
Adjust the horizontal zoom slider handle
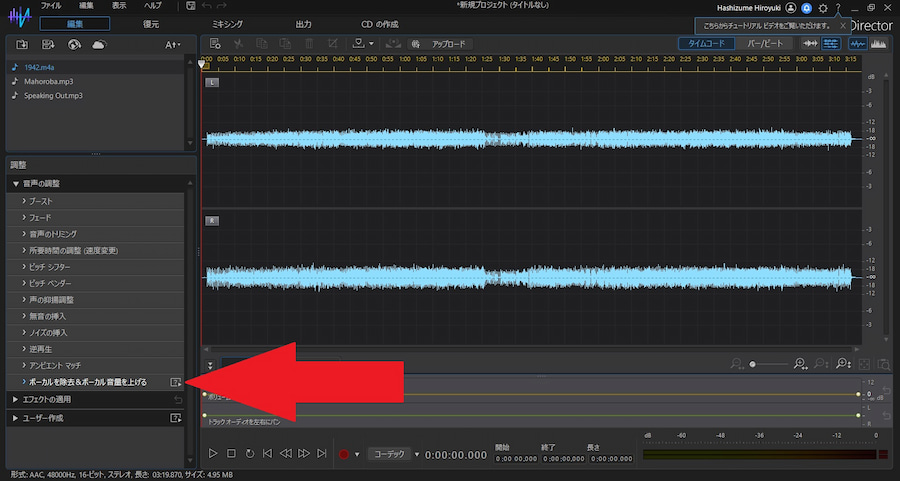752,364
